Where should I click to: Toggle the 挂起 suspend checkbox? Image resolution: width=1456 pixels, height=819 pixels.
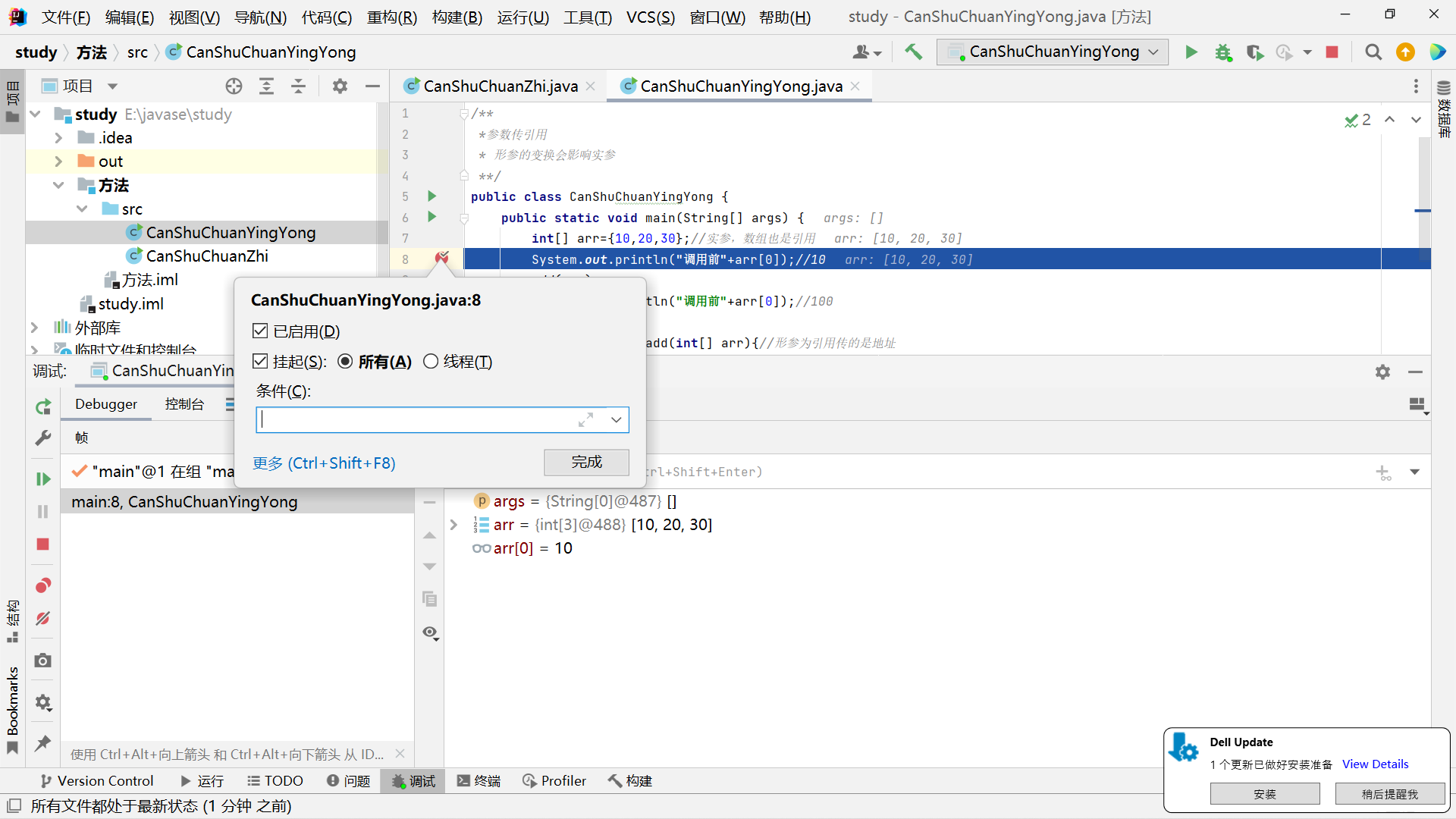[x=260, y=362]
